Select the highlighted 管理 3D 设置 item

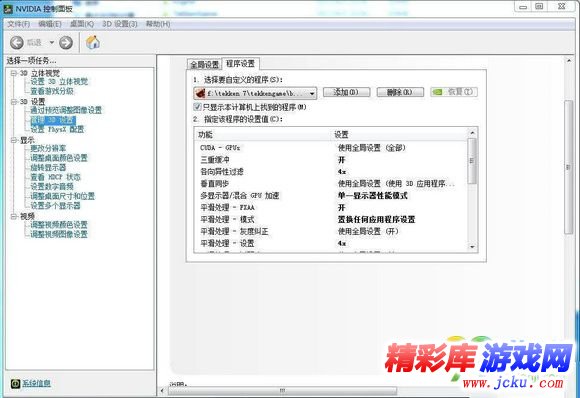tap(53, 120)
